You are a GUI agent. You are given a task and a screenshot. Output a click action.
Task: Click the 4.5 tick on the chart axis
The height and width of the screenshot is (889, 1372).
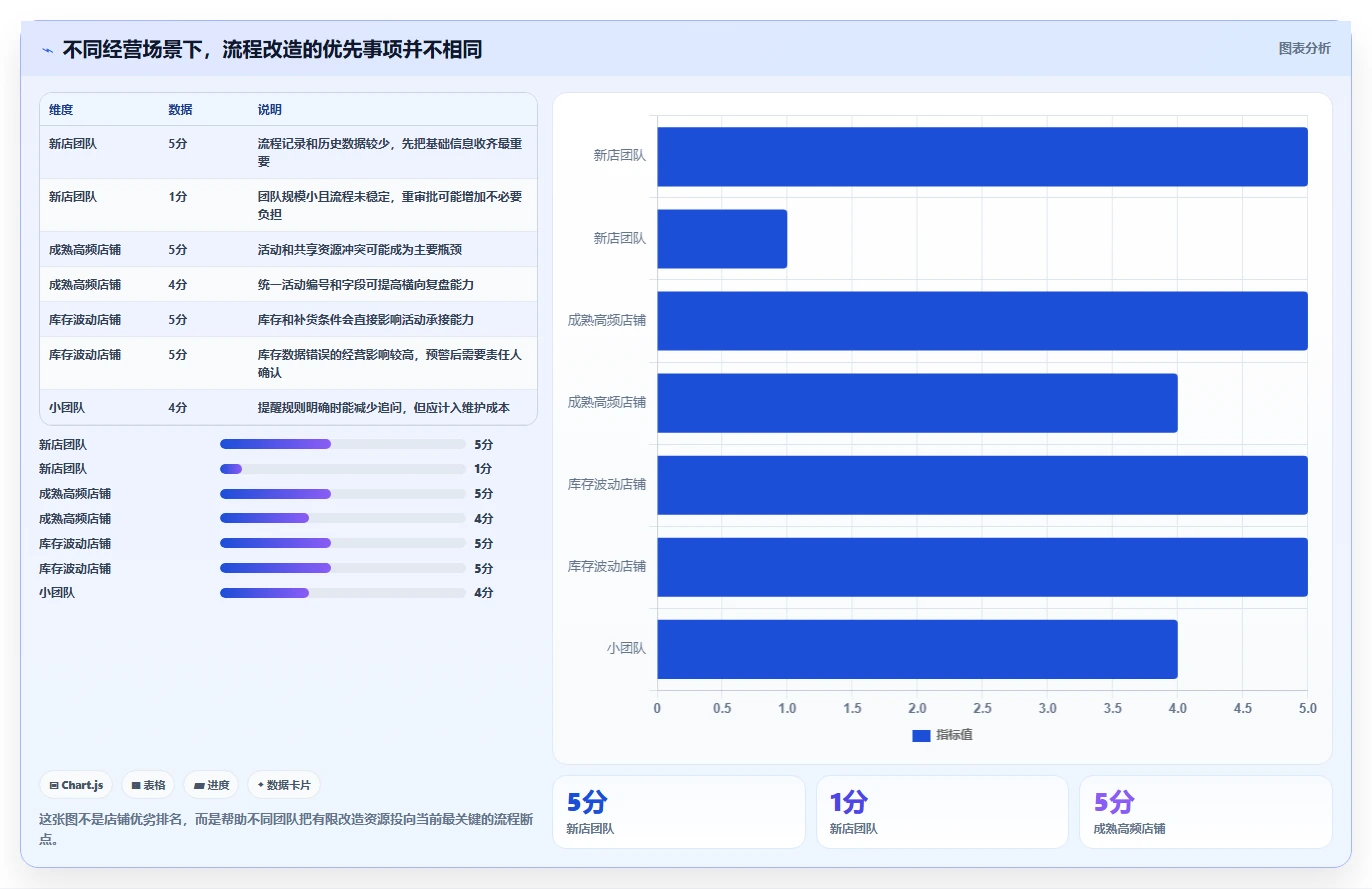pos(1242,708)
